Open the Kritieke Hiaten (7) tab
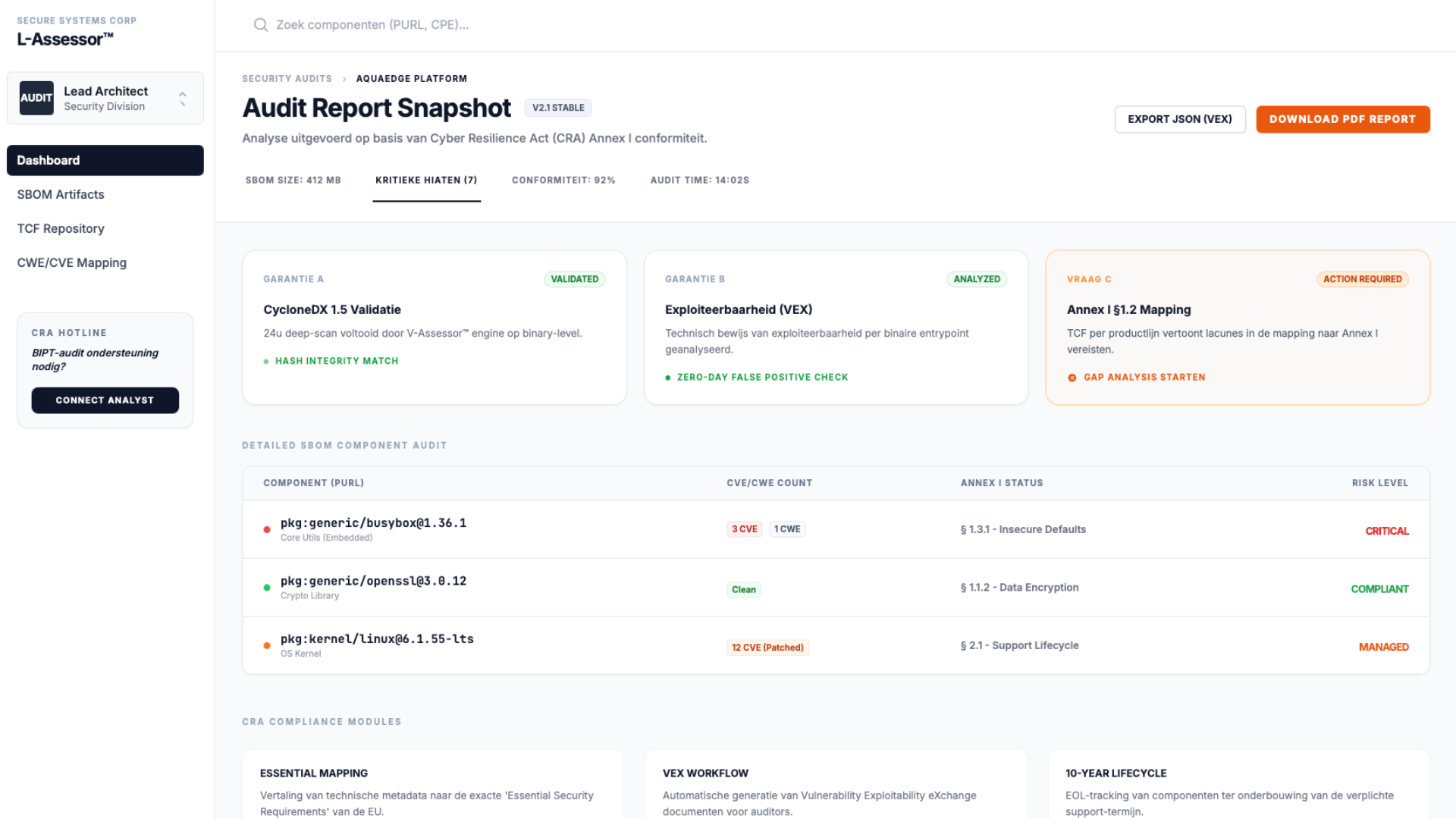This screenshot has height=819, width=1456. 426,180
